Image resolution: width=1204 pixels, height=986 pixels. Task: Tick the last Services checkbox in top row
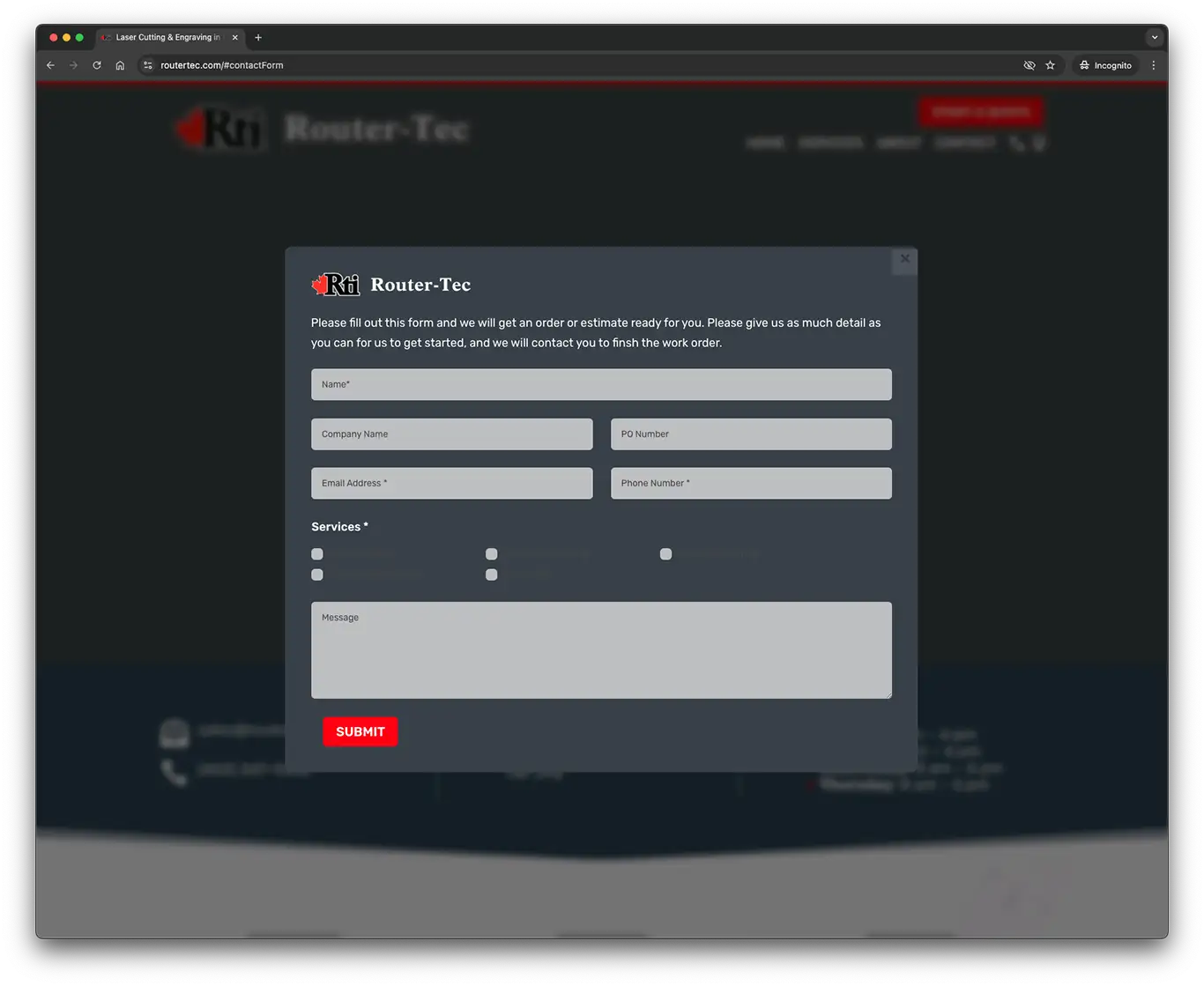666,554
